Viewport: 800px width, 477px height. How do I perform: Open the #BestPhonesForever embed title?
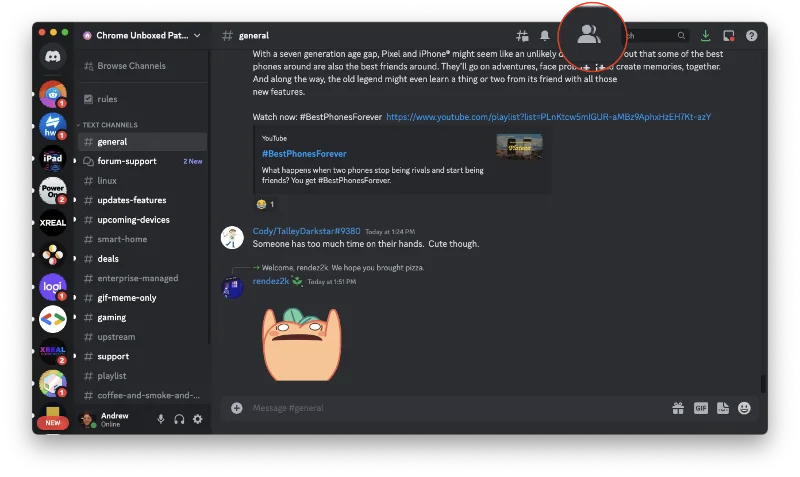(304, 154)
